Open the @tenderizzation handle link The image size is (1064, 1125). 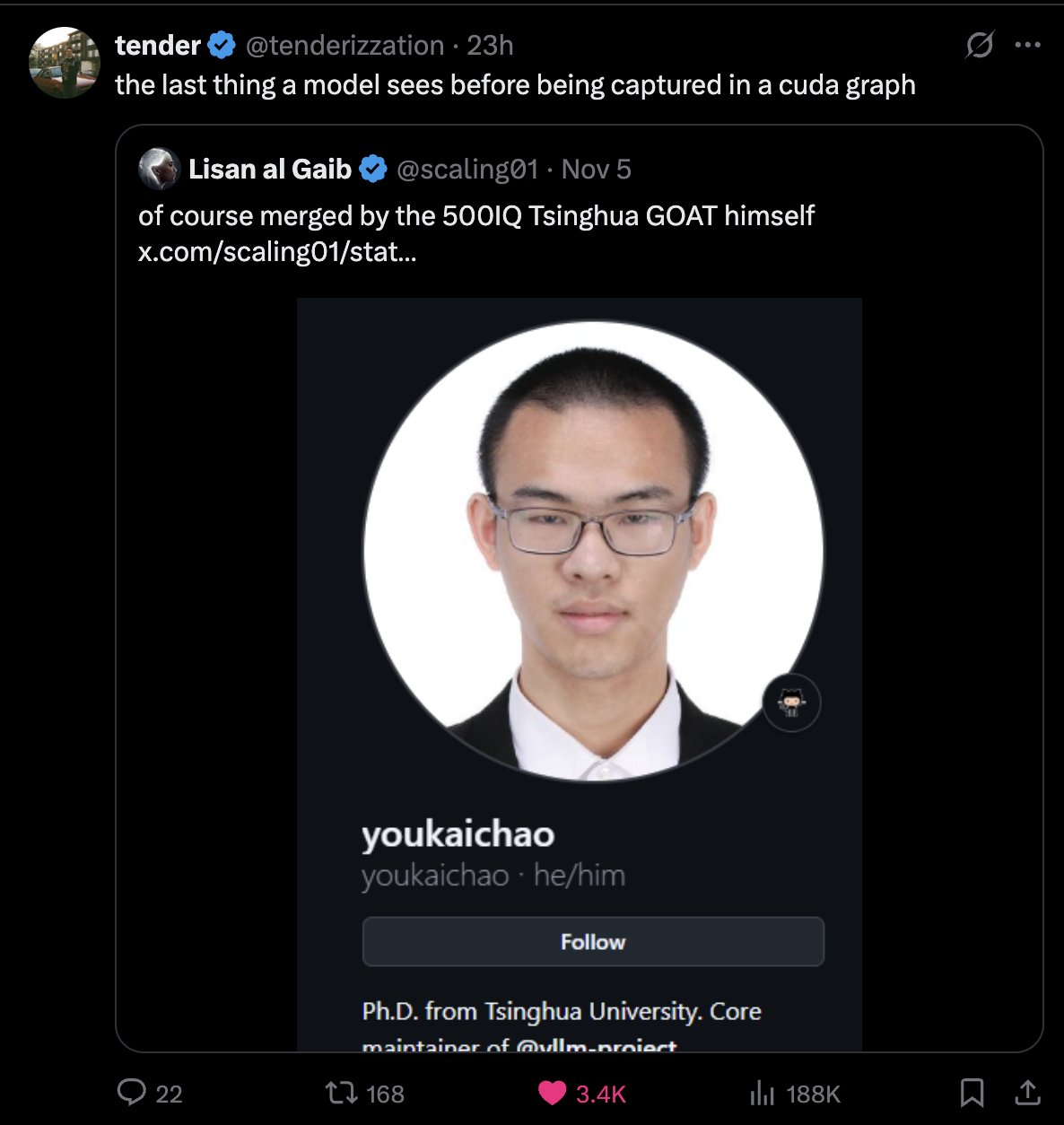point(344,45)
